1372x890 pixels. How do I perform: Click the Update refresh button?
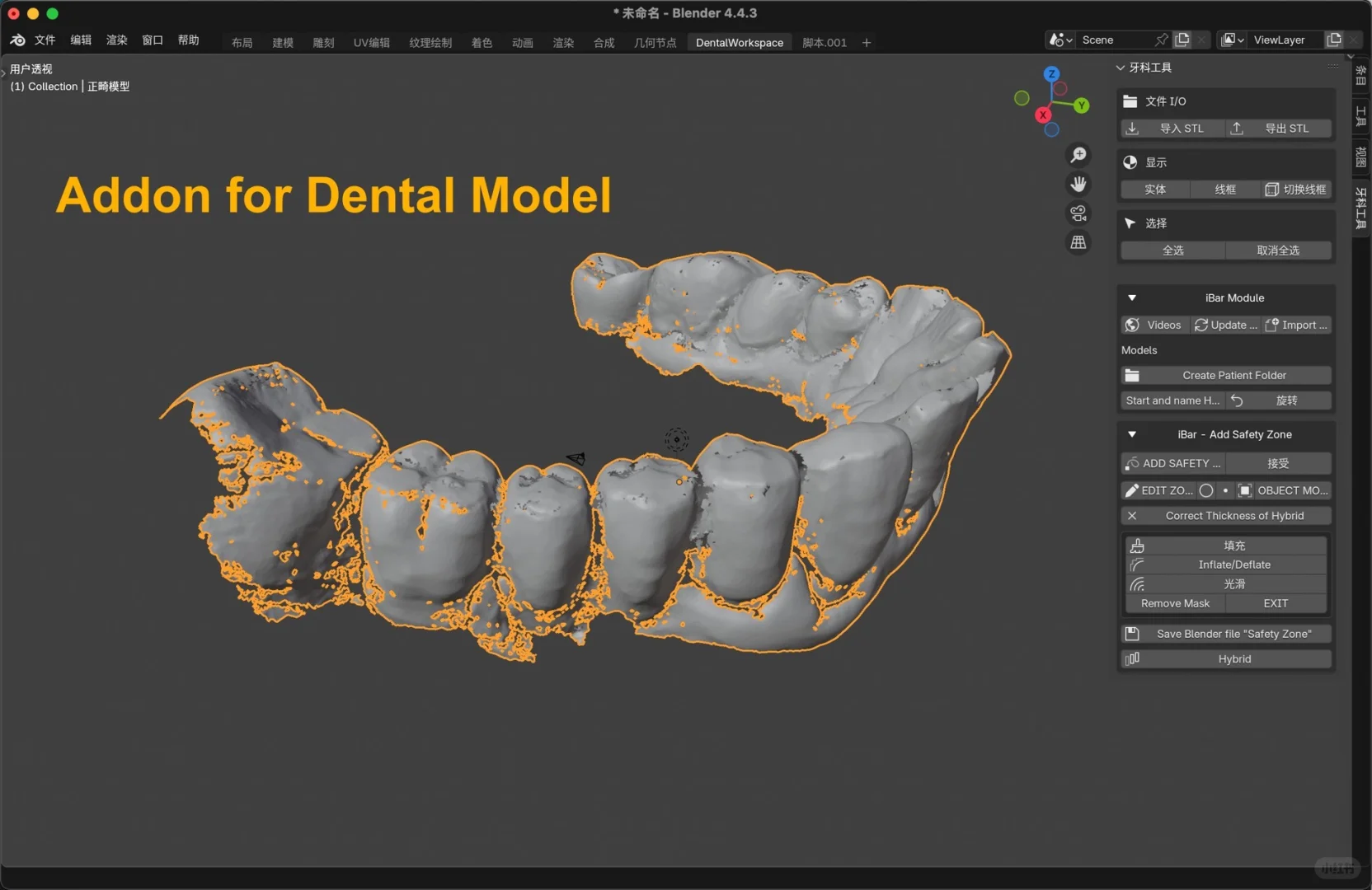[1225, 326]
